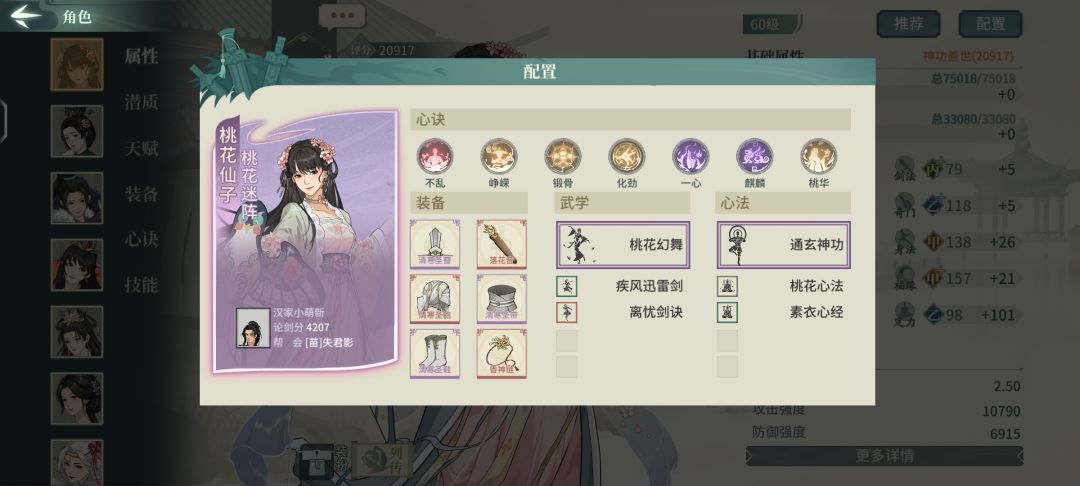Click the 推荐 button
Image resolution: width=1080 pixels, height=486 pixels.
908,24
